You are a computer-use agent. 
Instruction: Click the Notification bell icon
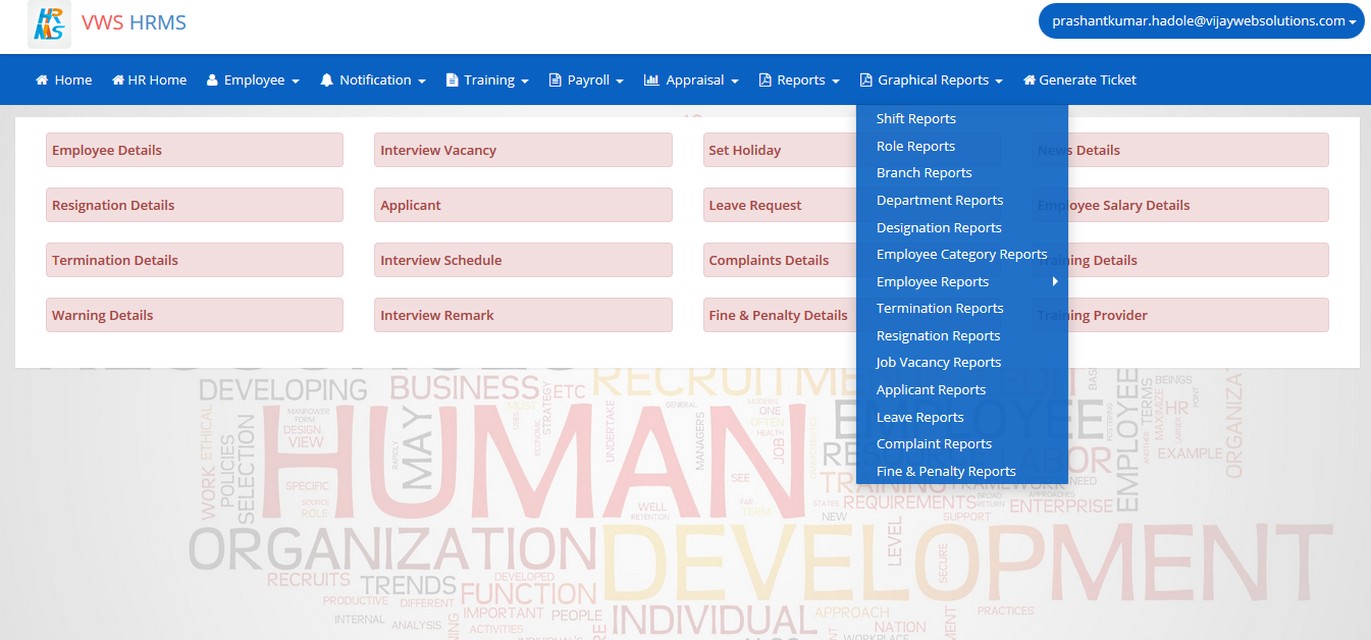(x=328, y=79)
